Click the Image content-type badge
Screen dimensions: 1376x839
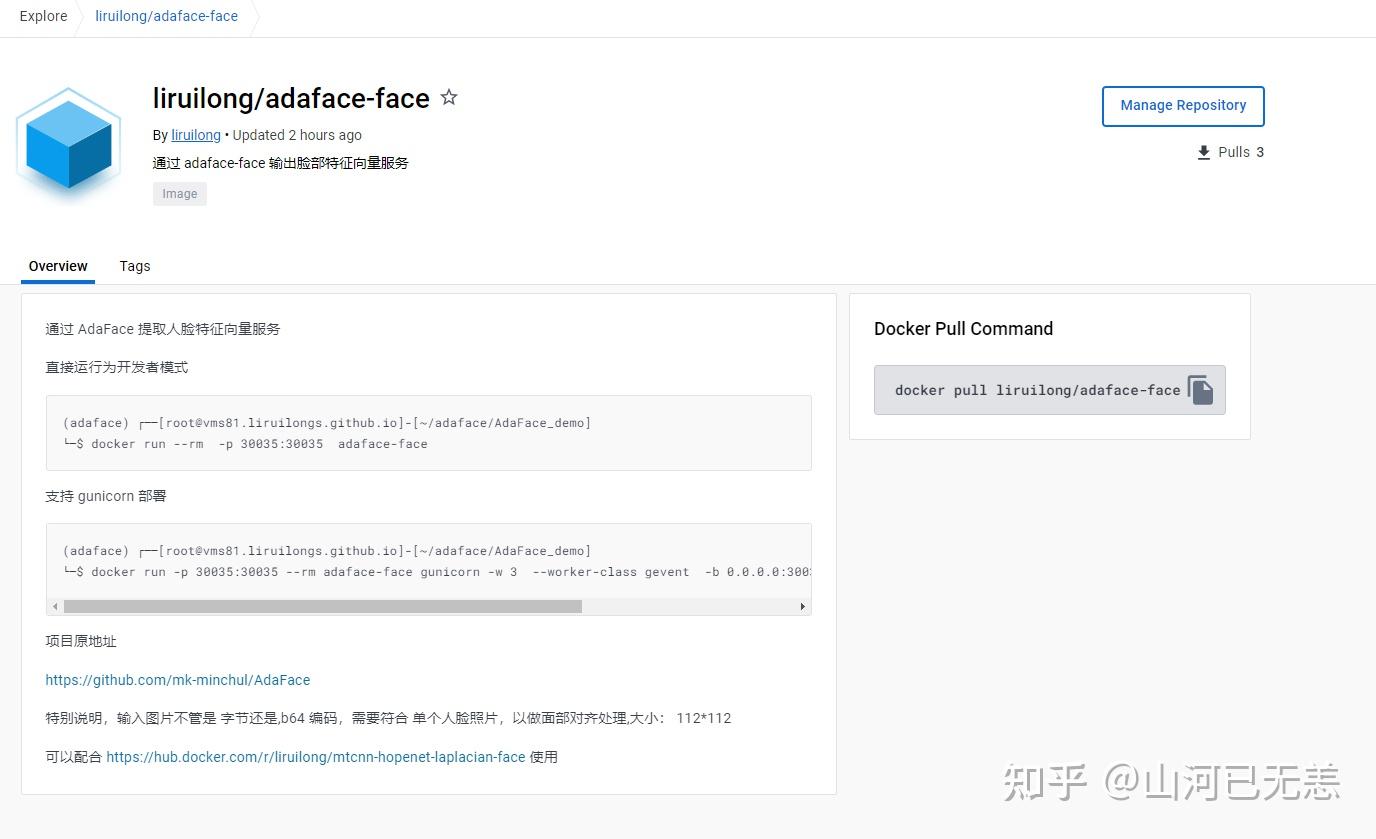179,193
